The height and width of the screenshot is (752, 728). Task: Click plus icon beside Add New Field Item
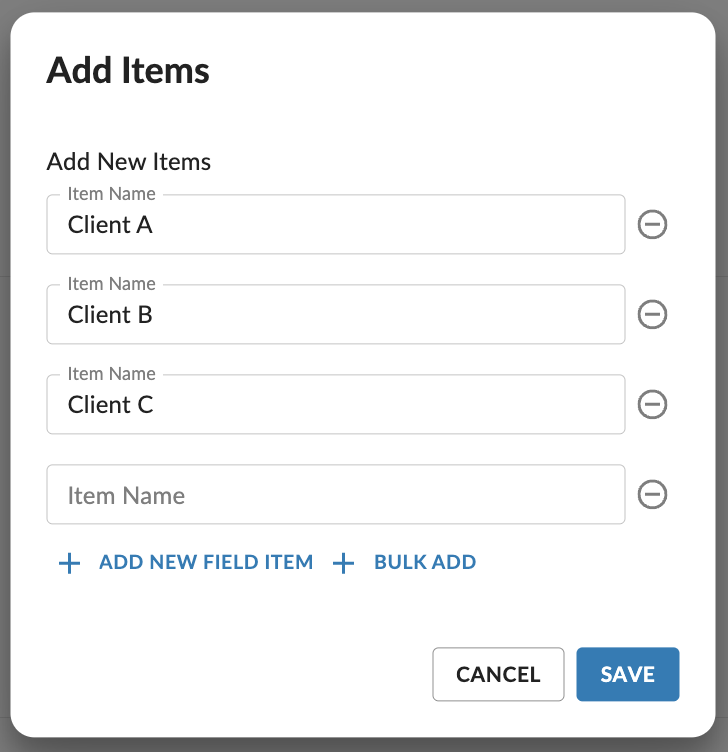tap(70, 563)
